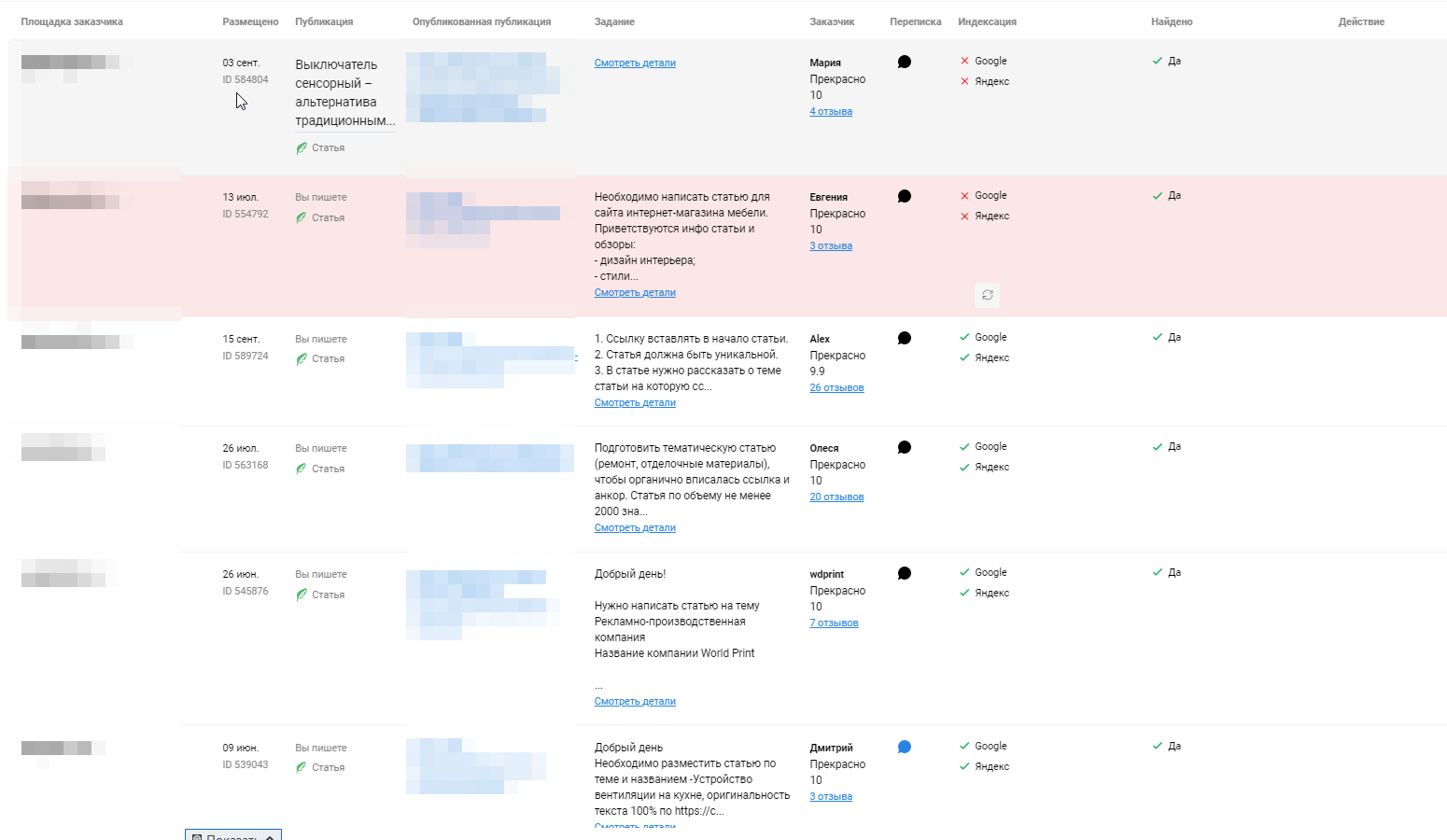Expand task details for the 03 сент. order
Image resolution: width=1447 pixels, height=840 pixels.
pos(635,63)
